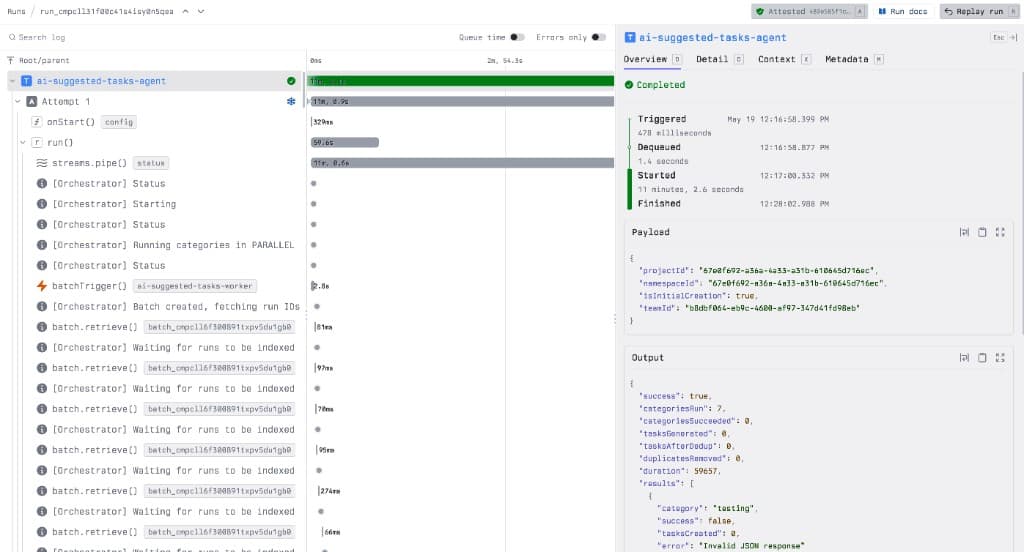Enable the Queue time toggle

[517, 37]
